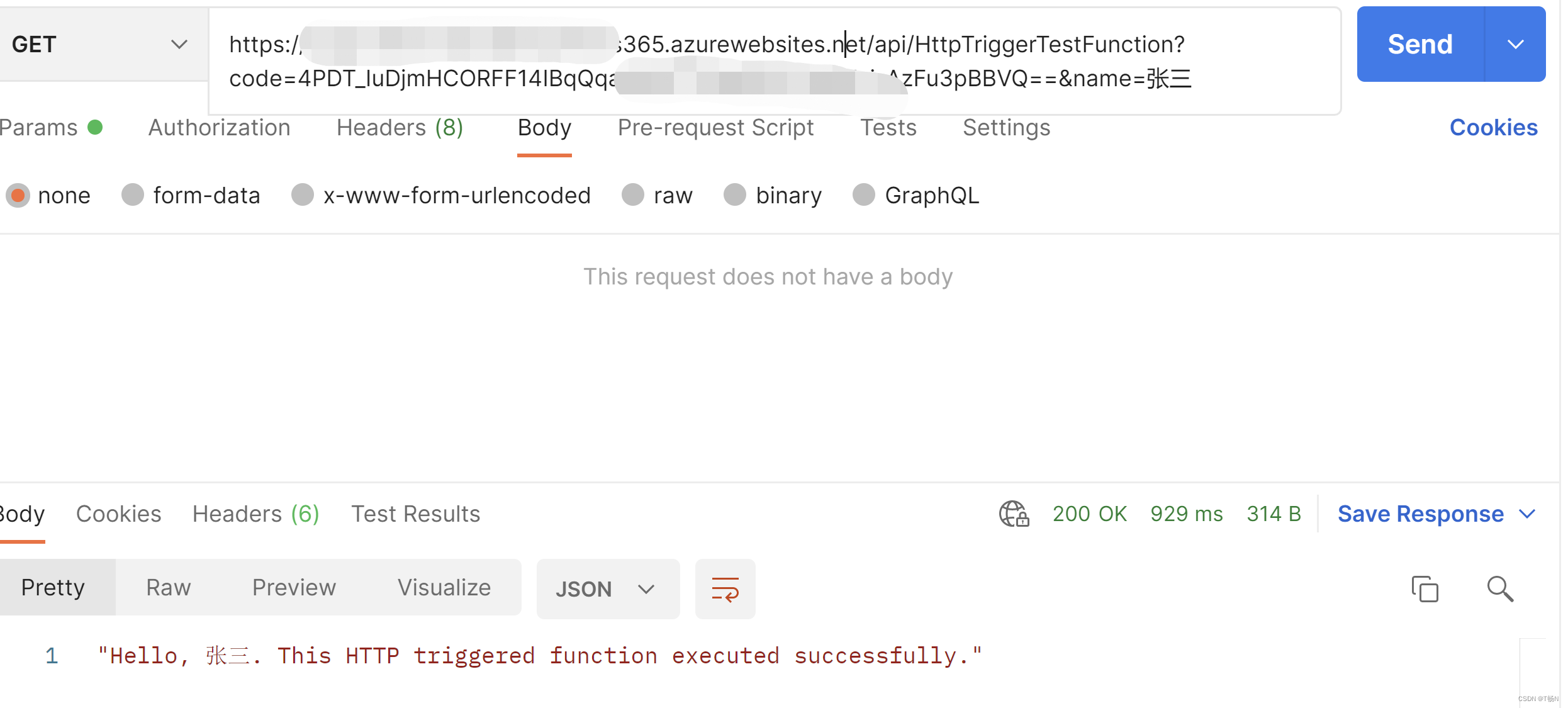1568x708 pixels.
Task: Select the raw body radio button
Action: 632,195
